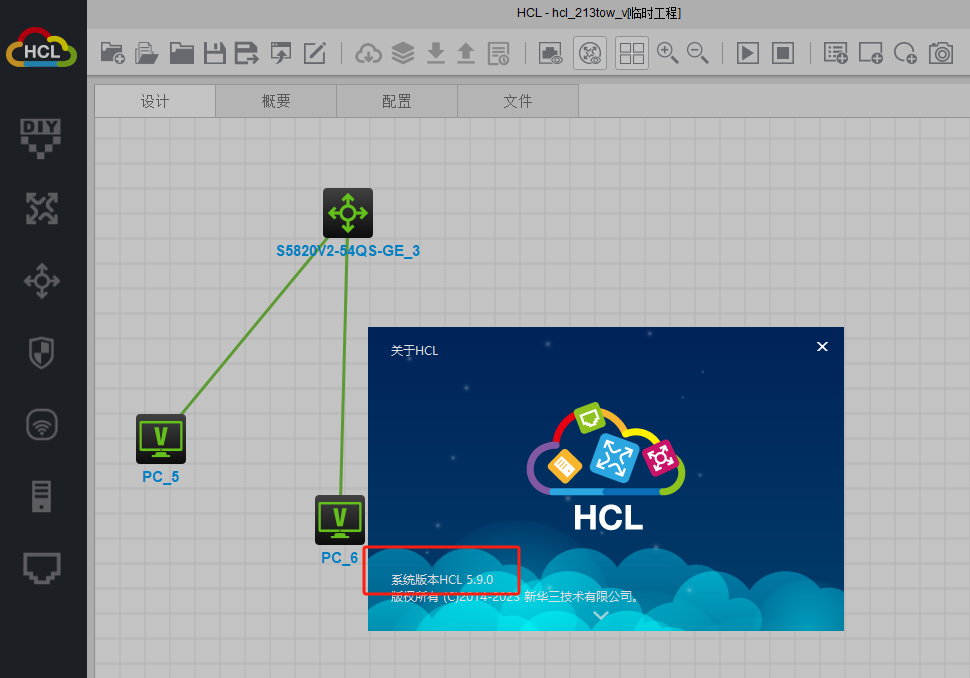Click the download arrow icon
970x678 pixels.
[x=436, y=53]
